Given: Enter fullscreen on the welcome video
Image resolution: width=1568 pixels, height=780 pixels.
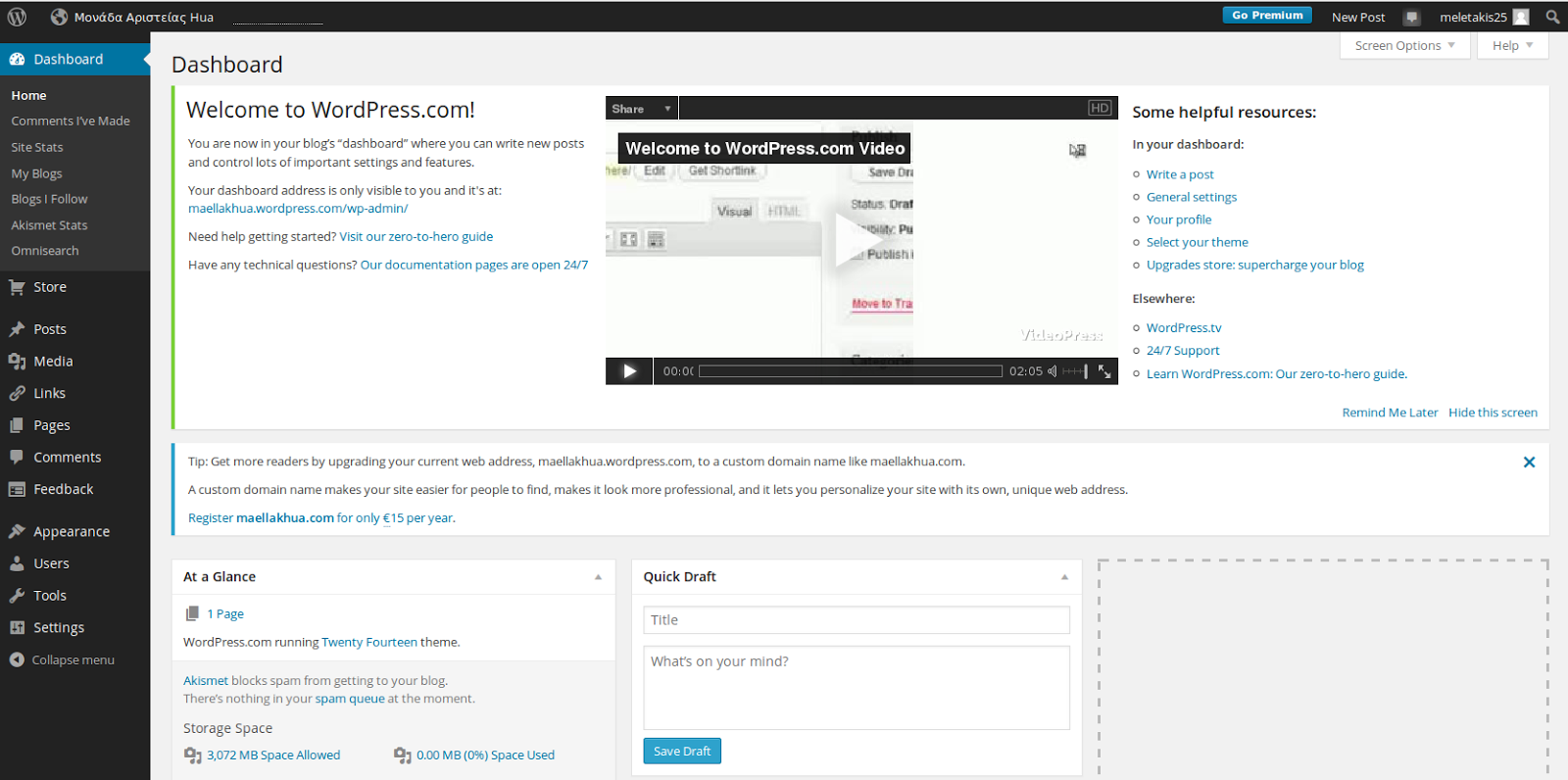Looking at the screenshot, I should [x=1104, y=371].
